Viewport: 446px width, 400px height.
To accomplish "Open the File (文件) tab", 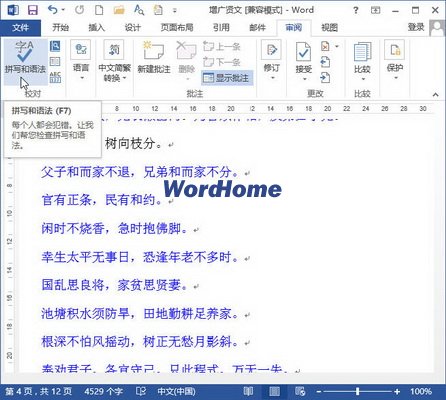I will [x=20, y=27].
